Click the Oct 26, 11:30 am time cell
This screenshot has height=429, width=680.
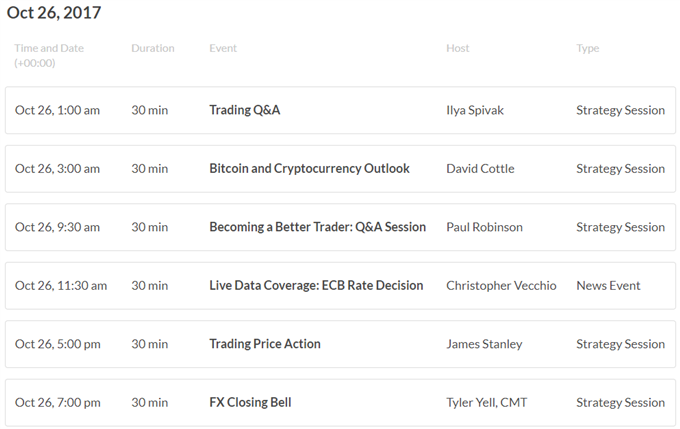point(61,285)
